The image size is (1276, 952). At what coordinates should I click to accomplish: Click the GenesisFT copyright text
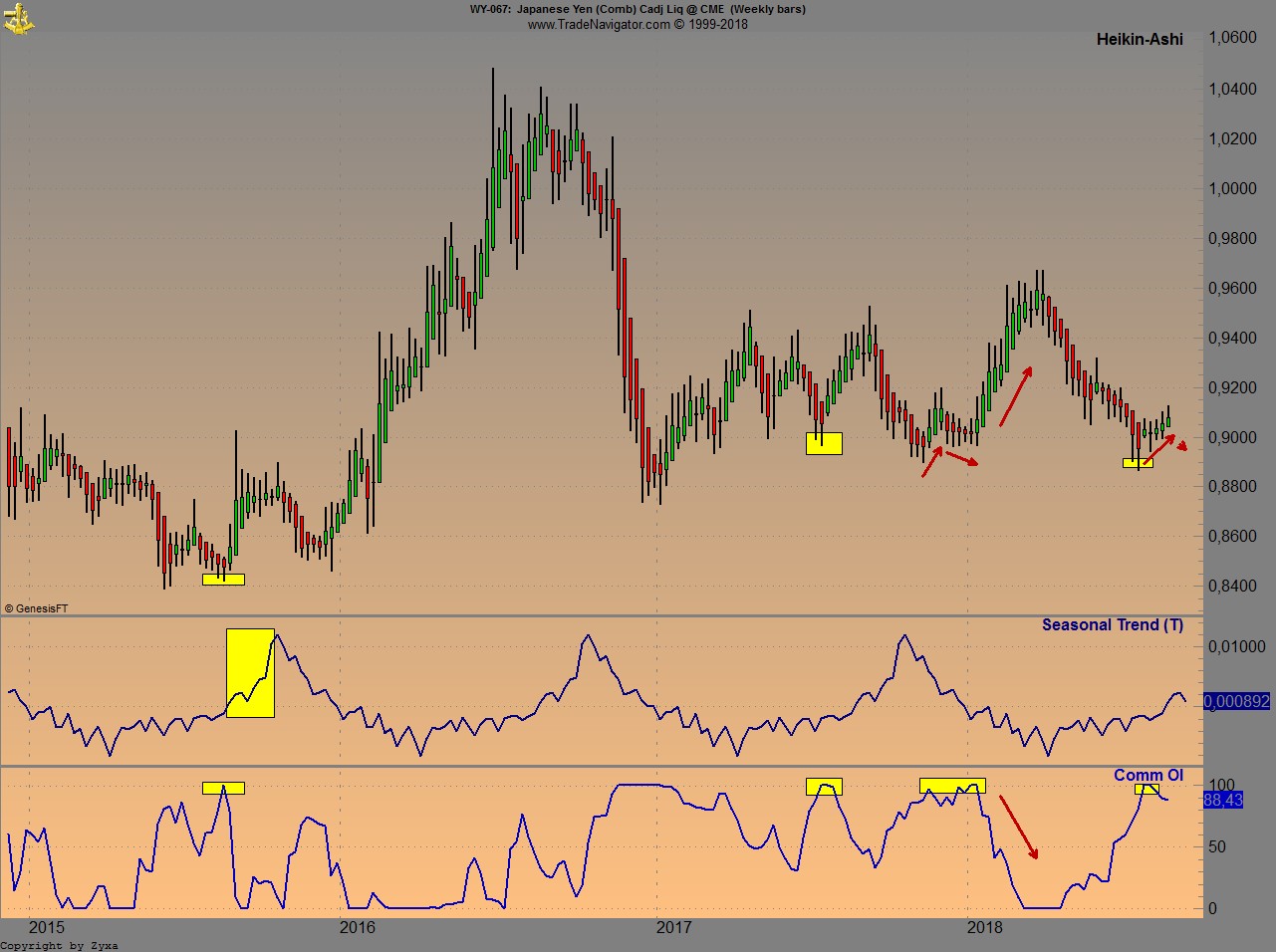(x=36, y=607)
